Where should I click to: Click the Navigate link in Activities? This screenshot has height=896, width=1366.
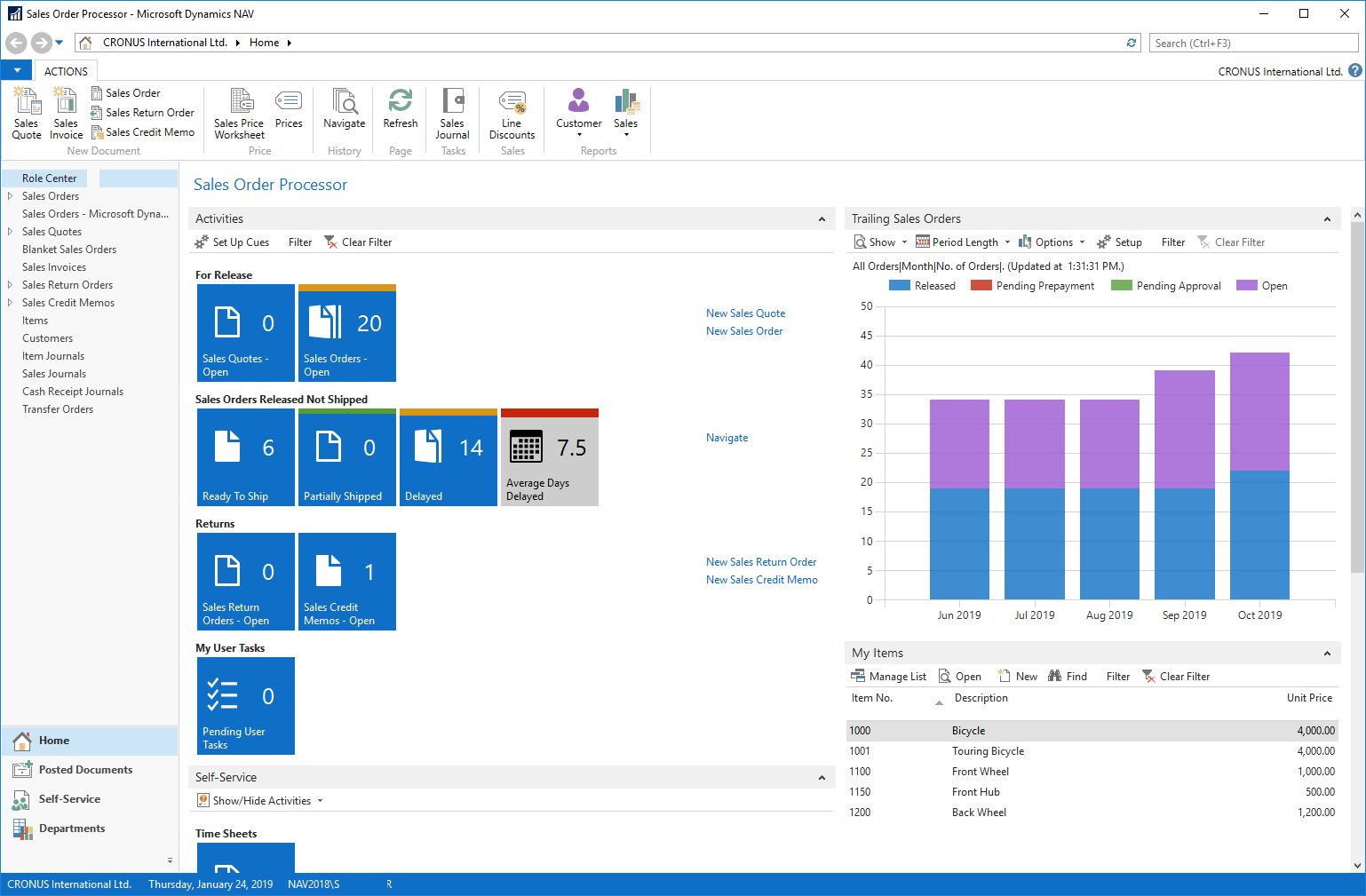tap(727, 438)
